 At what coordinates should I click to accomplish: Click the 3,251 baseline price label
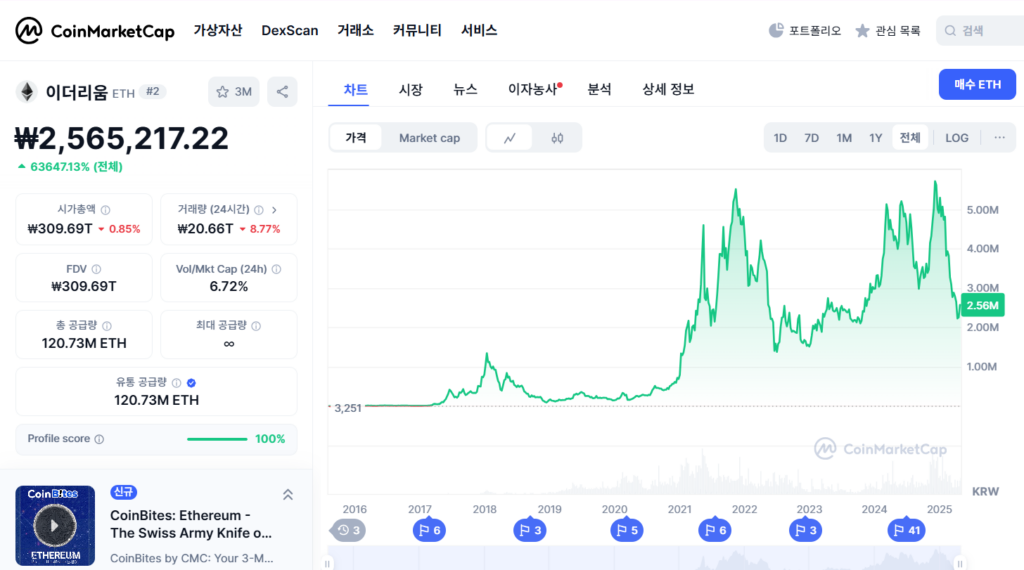click(347, 408)
